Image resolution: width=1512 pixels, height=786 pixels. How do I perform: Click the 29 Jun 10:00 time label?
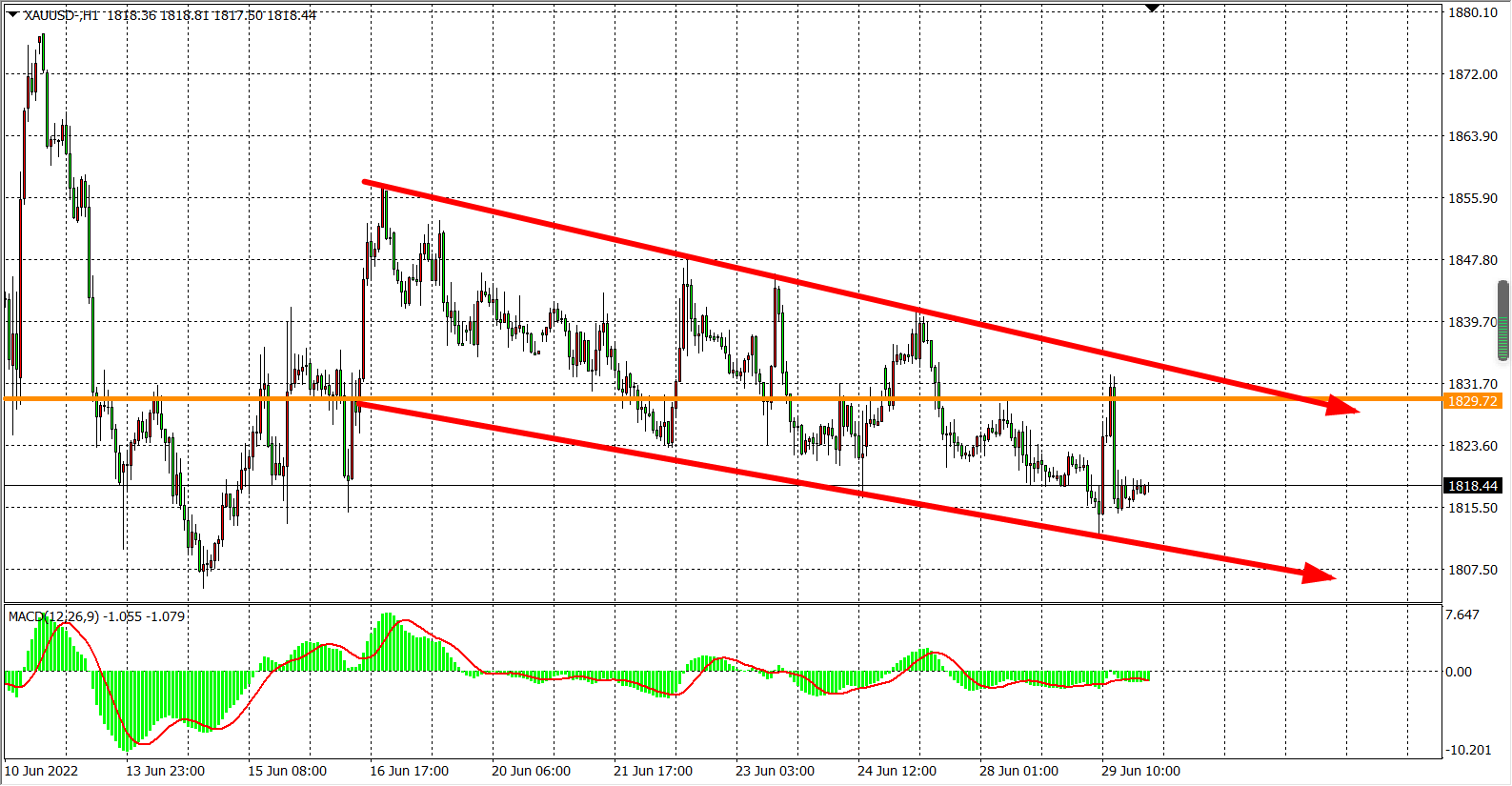[x=1140, y=771]
